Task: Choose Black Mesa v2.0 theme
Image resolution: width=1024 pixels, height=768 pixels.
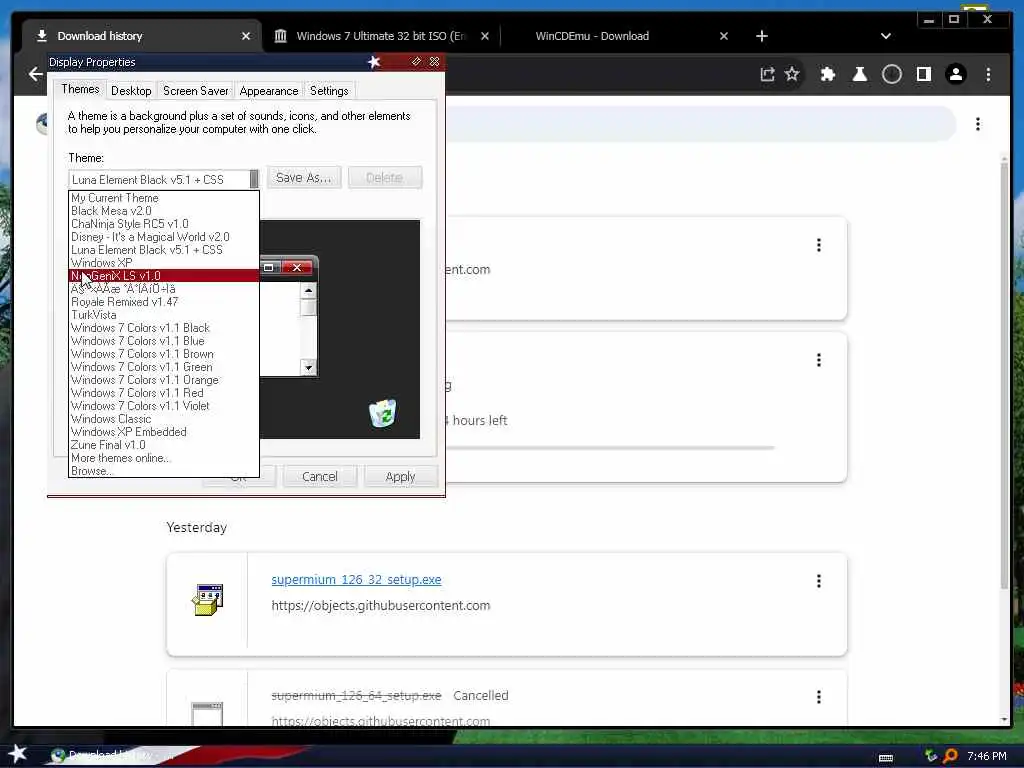Action: [x=163, y=211]
